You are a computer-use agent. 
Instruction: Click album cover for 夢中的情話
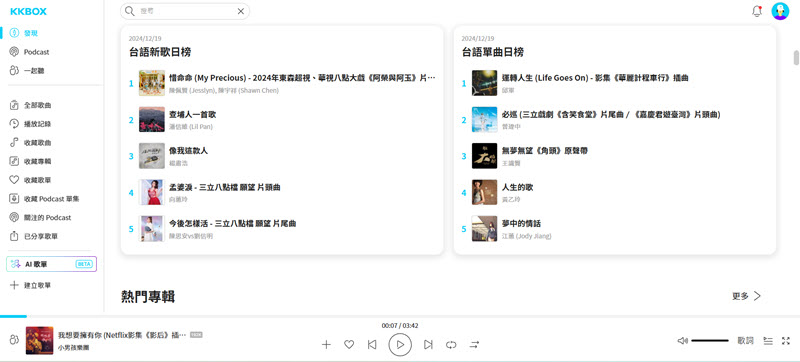485,228
